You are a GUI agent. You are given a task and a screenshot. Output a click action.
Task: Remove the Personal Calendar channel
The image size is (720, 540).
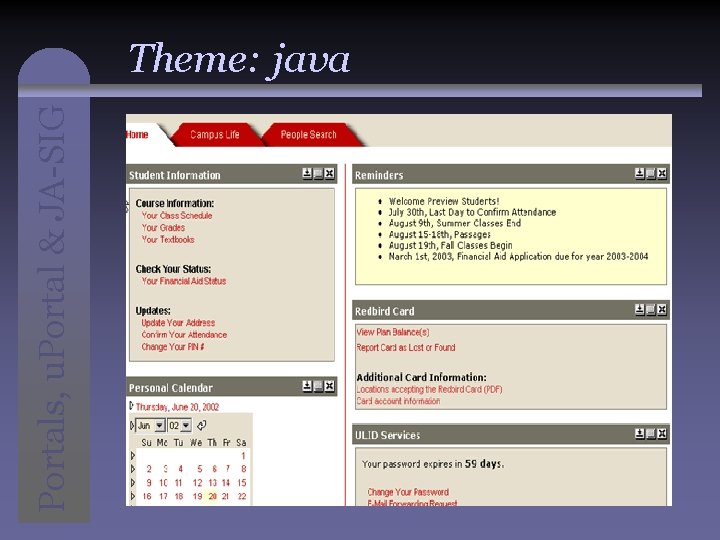(x=329, y=386)
